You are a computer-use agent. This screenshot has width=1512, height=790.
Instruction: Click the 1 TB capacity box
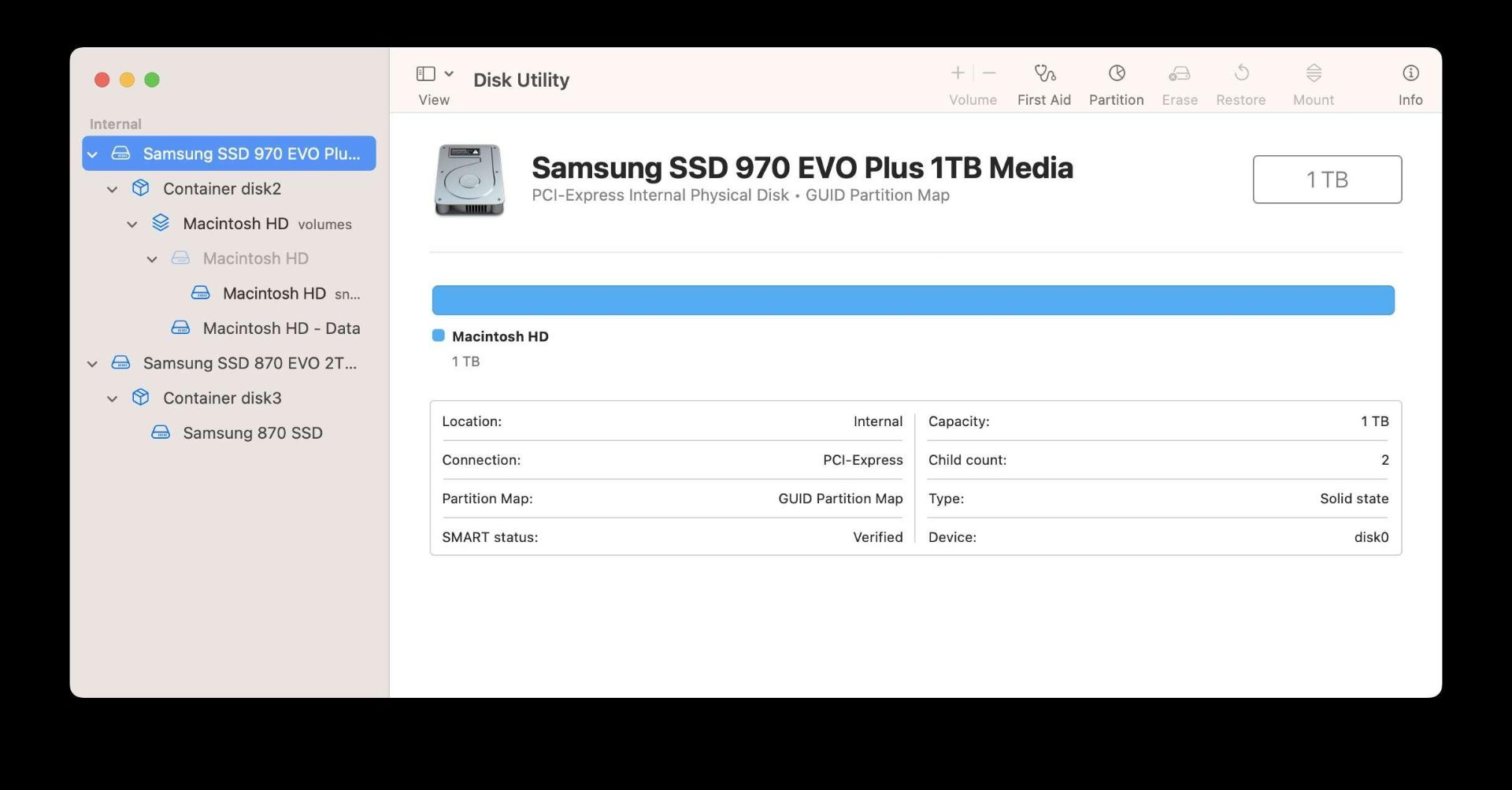tap(1327, 180)
